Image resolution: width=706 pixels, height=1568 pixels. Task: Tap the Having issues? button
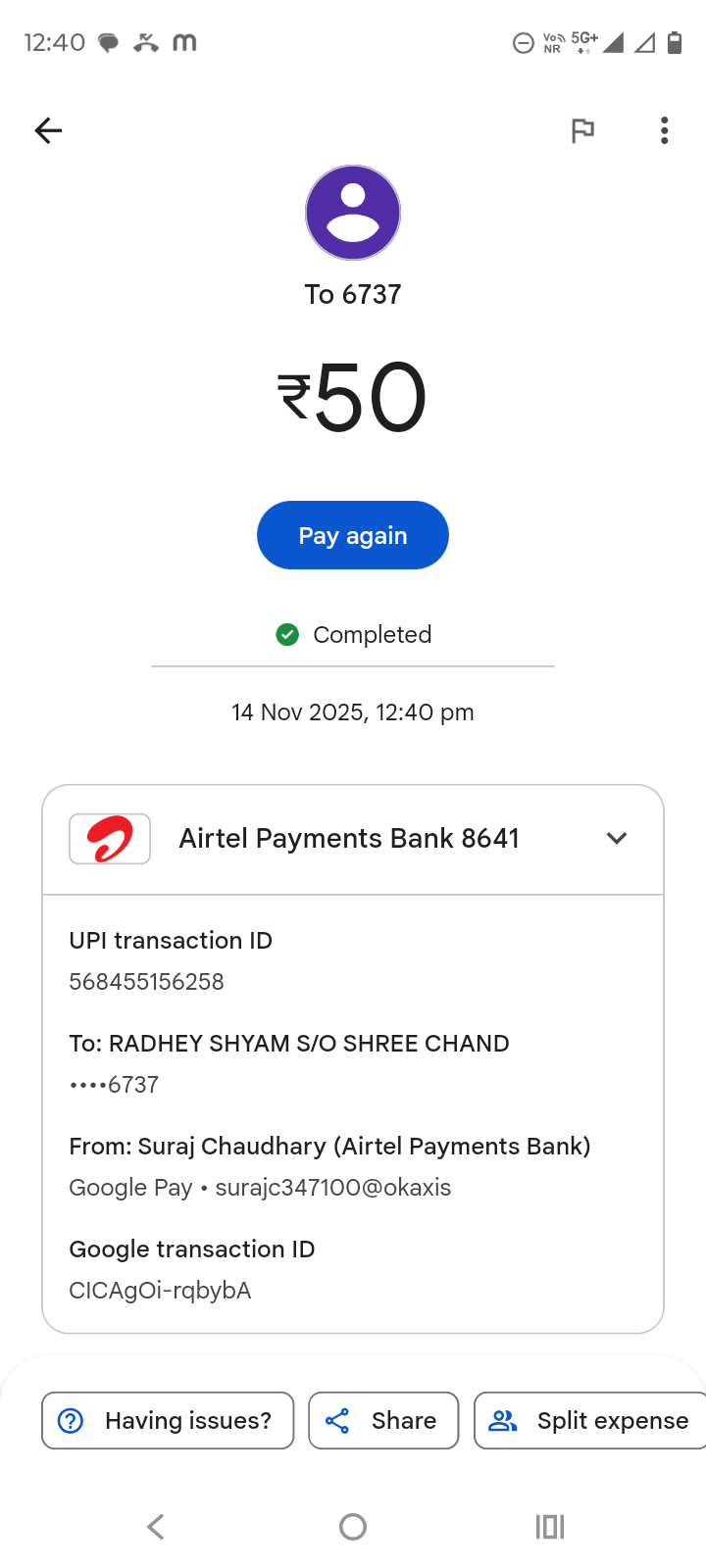[168, 1420]
